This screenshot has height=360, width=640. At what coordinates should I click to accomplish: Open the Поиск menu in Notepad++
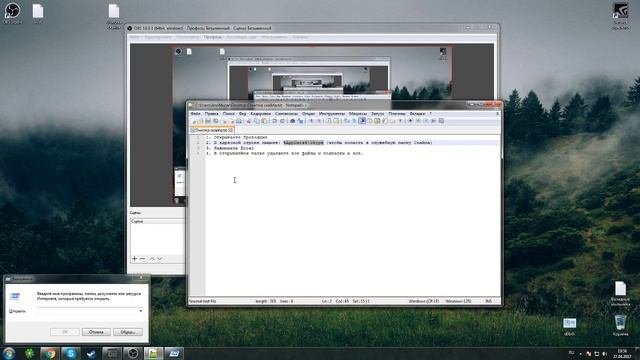coord(229,113)
